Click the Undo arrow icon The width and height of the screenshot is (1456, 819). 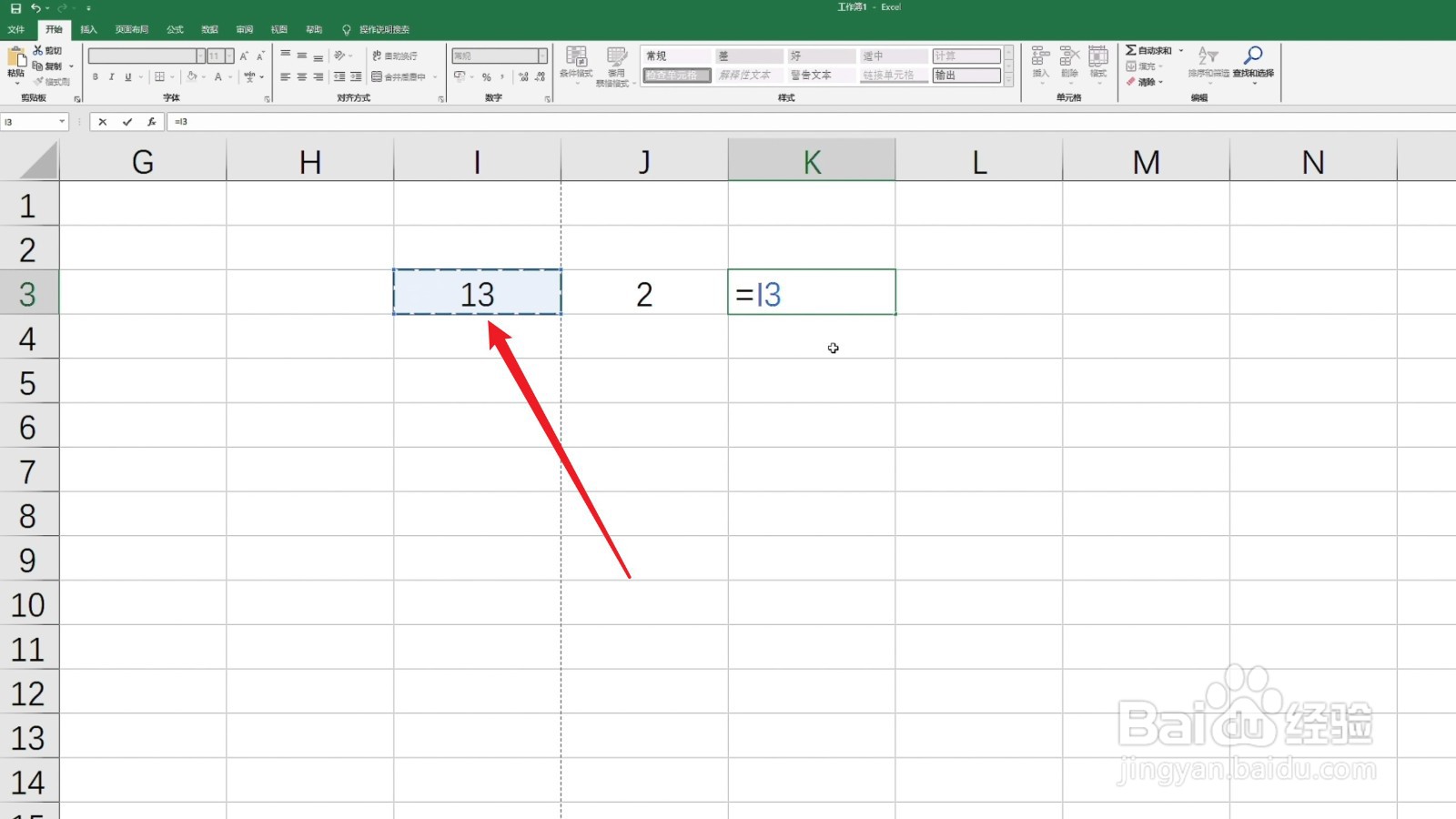[35, 8]
